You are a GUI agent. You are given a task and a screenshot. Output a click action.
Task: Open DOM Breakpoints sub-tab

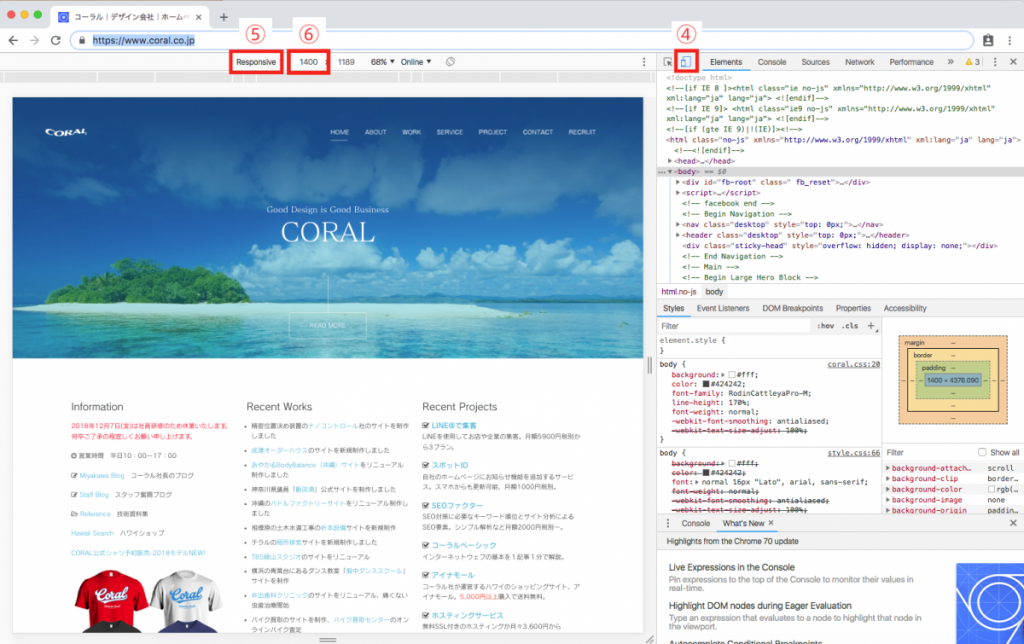(793, 308)
